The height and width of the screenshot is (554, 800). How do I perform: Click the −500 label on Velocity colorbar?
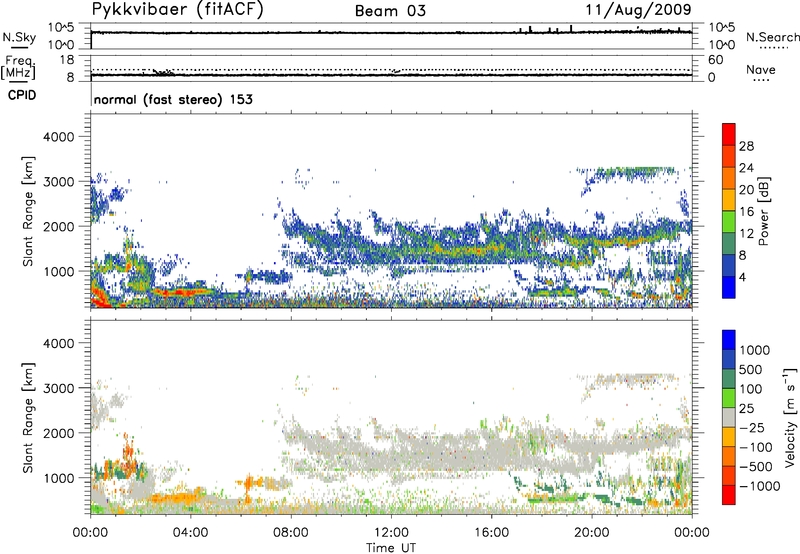756,466
